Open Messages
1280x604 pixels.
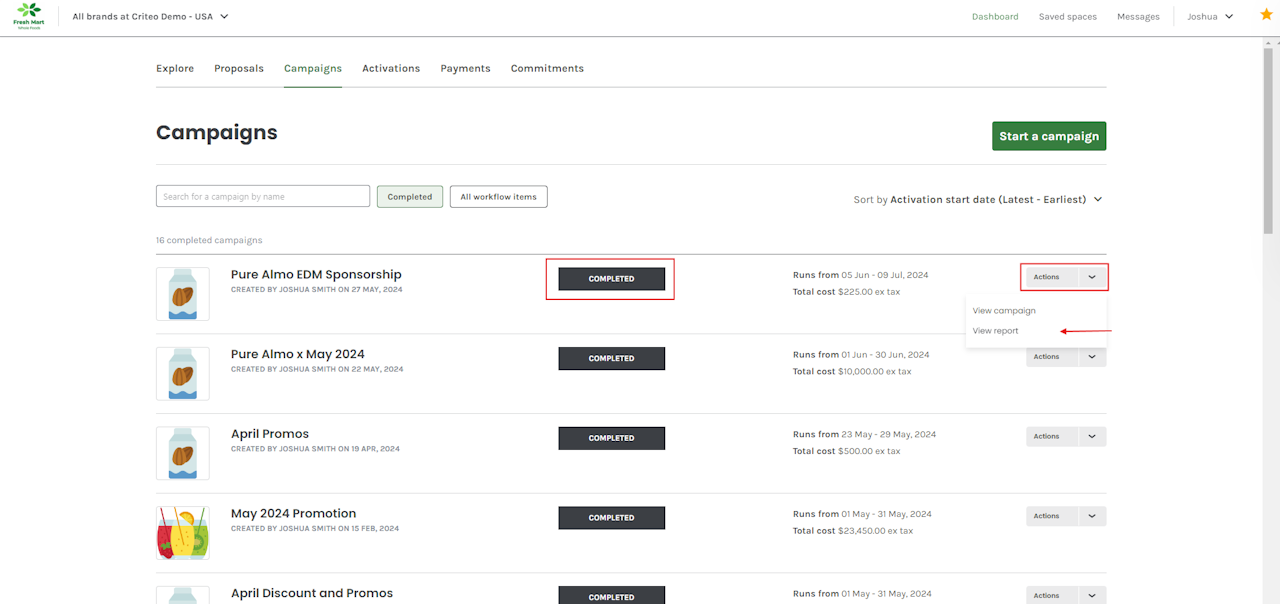click(1138, 16)
